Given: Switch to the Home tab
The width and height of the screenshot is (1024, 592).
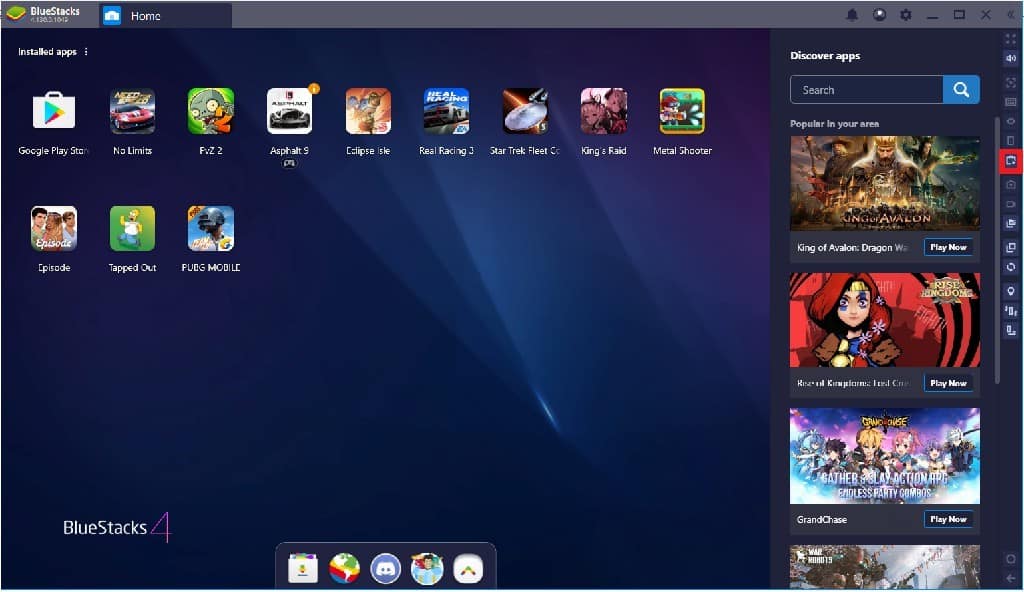Looking at the screenshot, I should click(x=166, y=16).
